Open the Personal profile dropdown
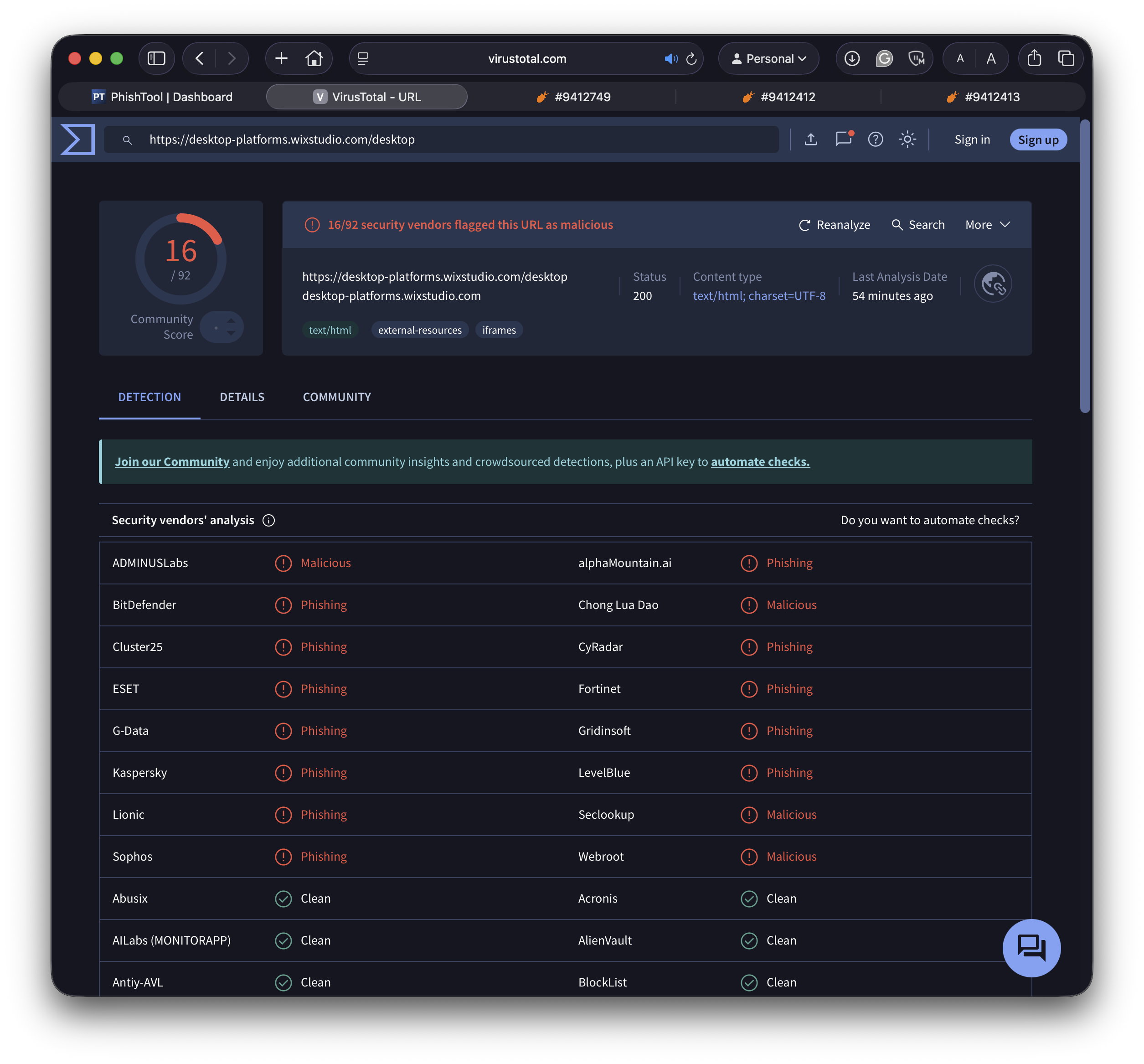Screen dimensions: 1144x1064 (x=768, y=59)
